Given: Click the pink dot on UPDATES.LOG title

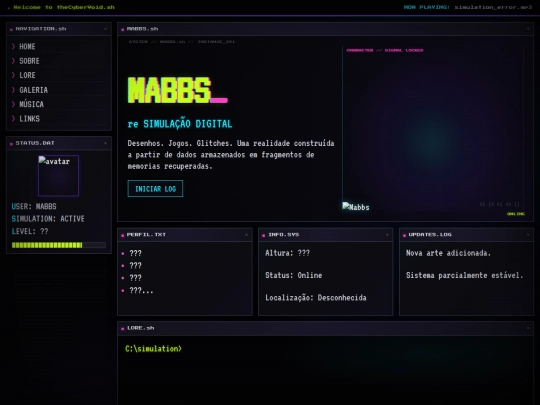Looking at the screenshot, I should tap(404, 235).
